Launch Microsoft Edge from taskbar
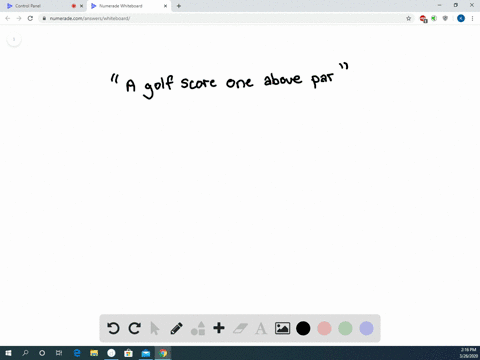480x360 pixels. (x=77, y=353)
